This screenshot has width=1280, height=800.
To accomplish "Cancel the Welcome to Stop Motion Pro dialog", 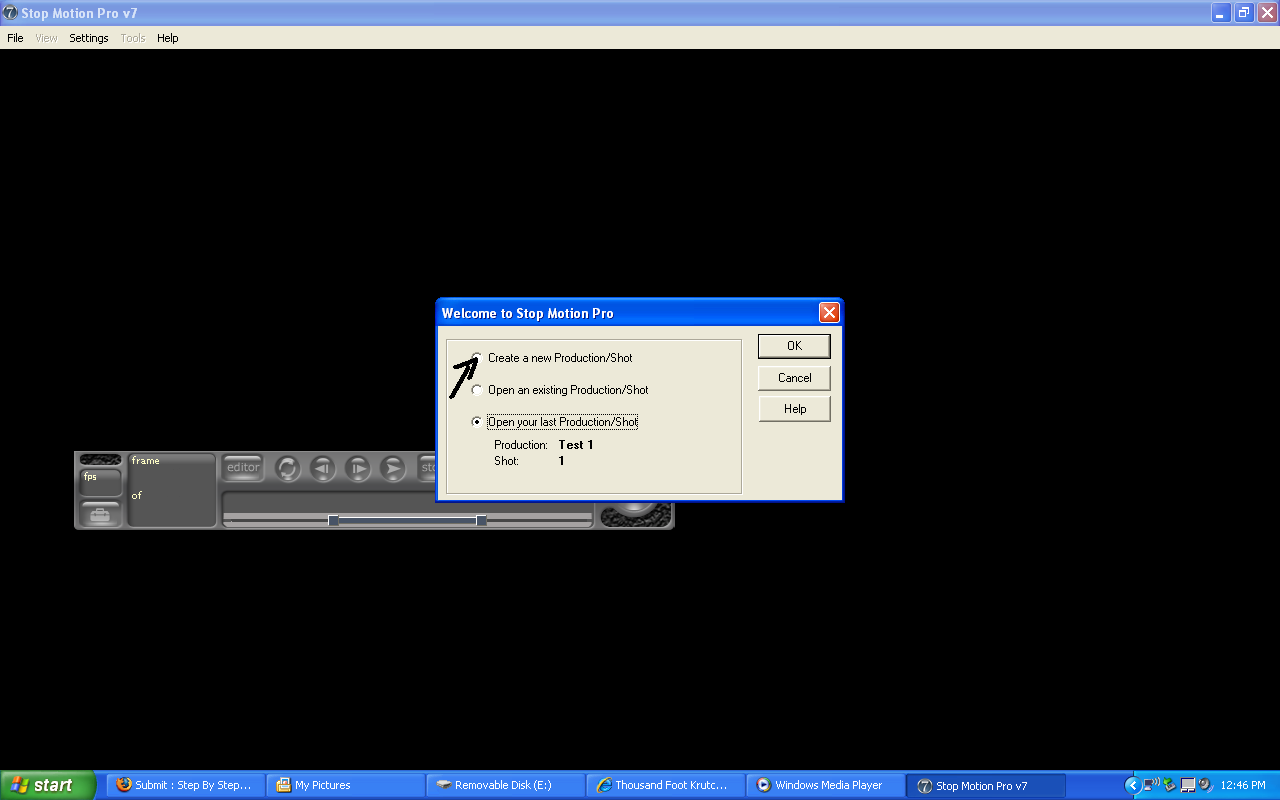I will tap(794, 378).
